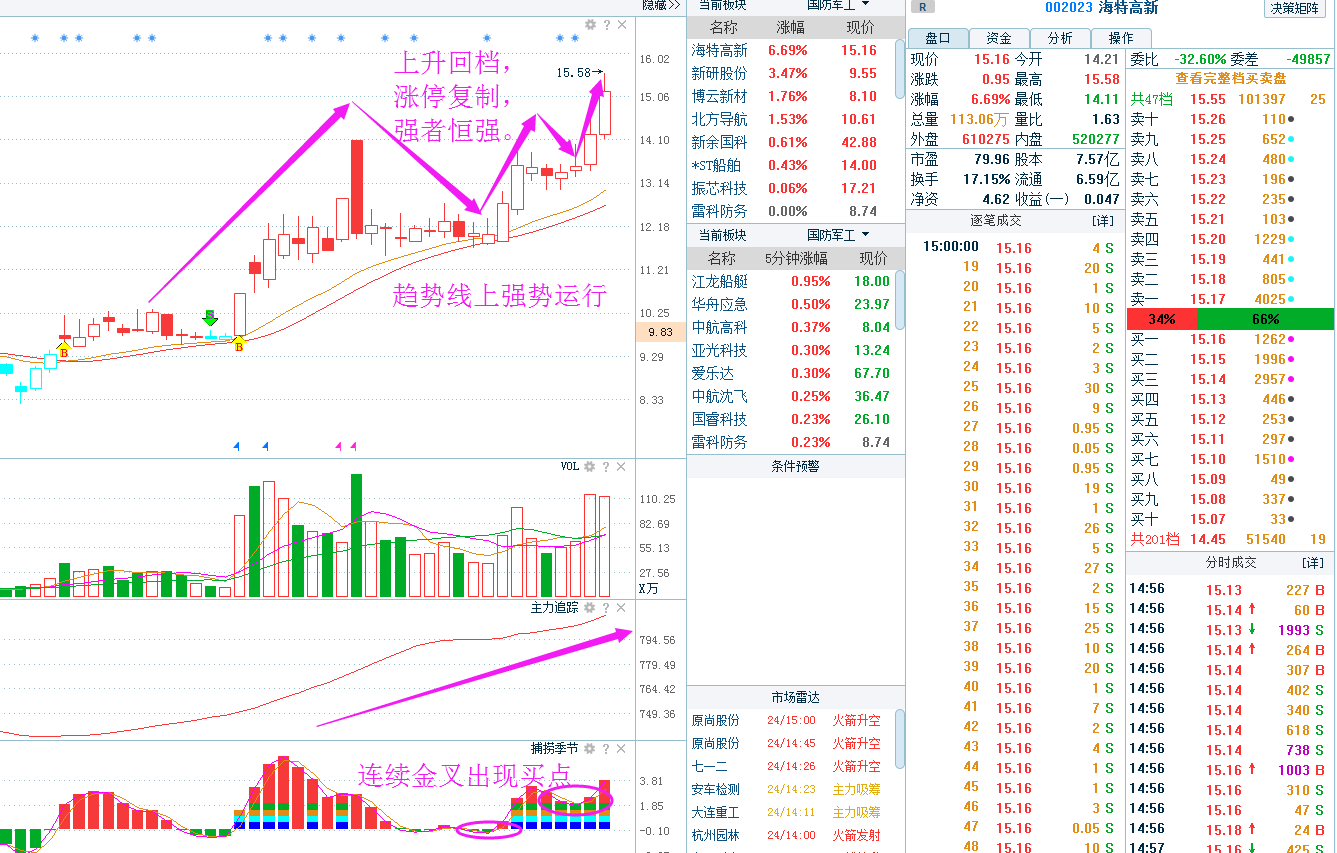The height and width of the screenshot is (853, 1337).
Task: Open stock title 002023 海特高新
Action: pos(1101,8)
